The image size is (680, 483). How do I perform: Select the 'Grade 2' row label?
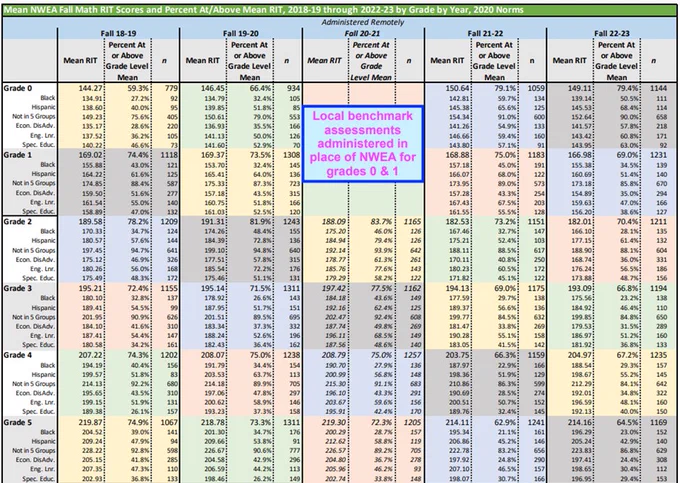point(18,222)
